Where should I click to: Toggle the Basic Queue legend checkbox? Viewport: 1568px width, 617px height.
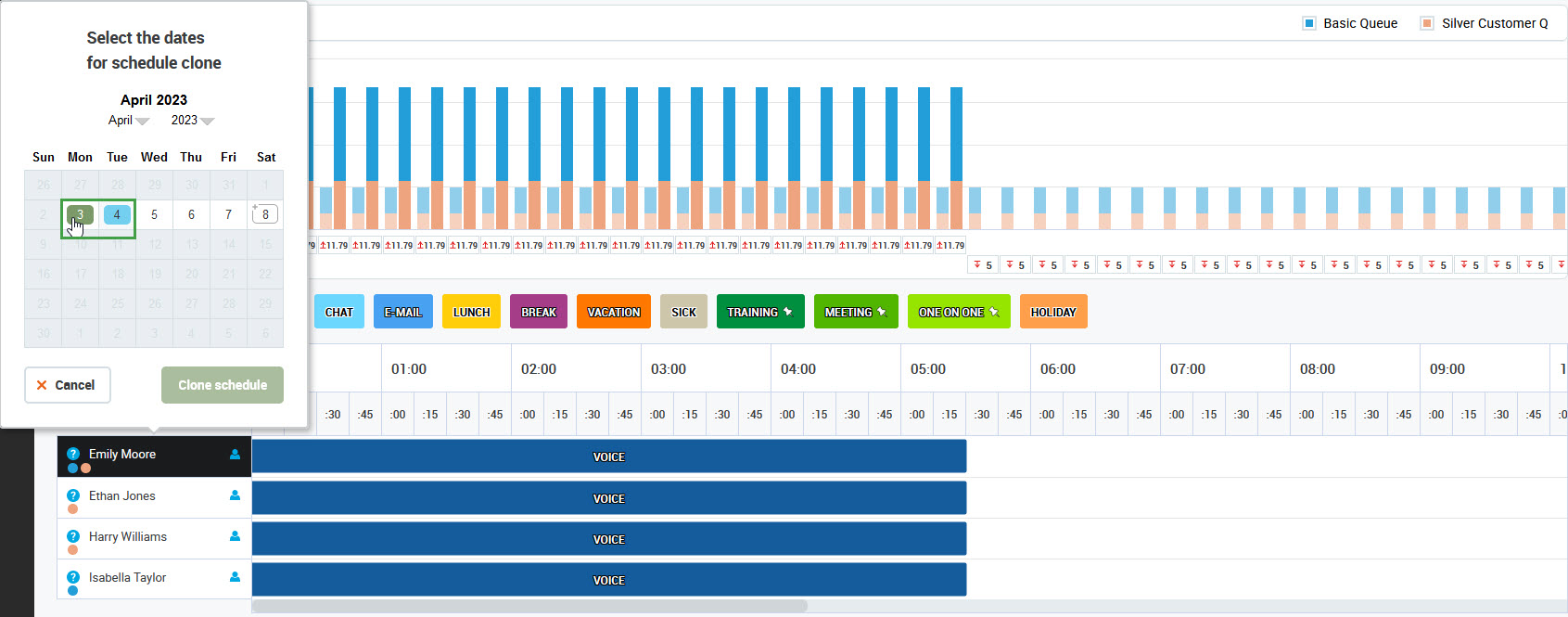pos(1309,23)
